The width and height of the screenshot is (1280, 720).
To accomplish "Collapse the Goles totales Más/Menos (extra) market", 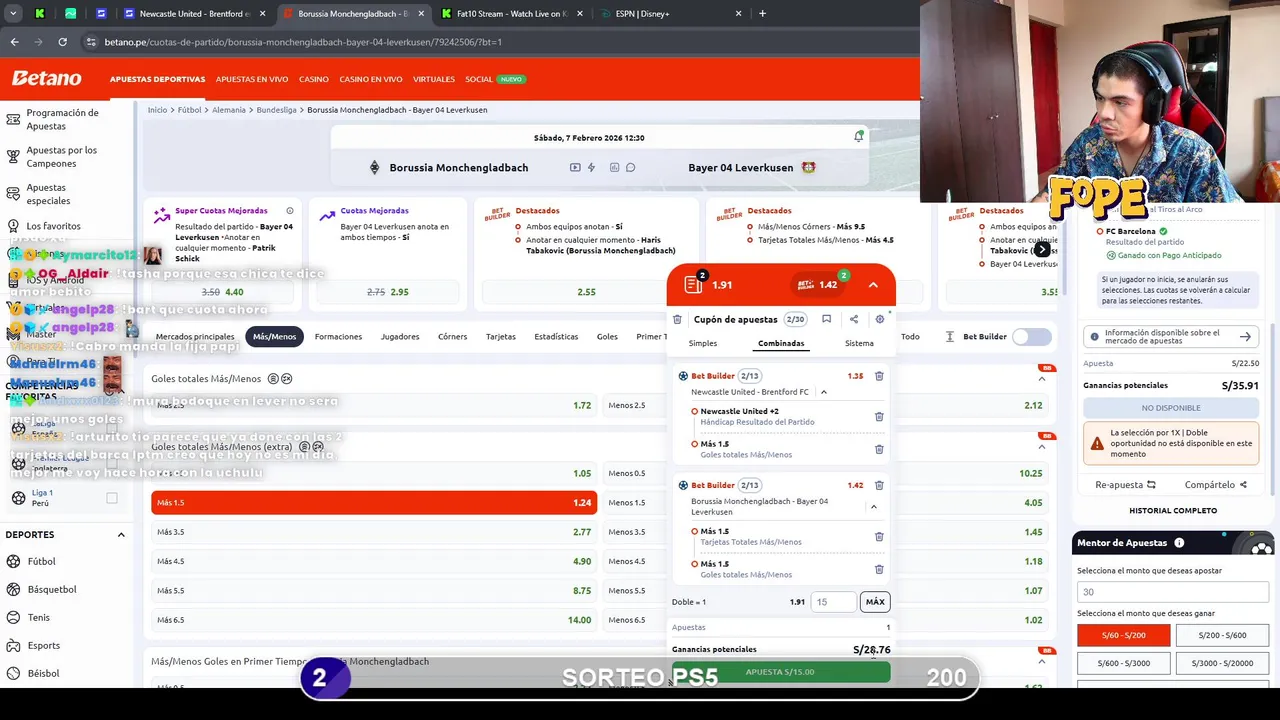I will point(1042,447).
